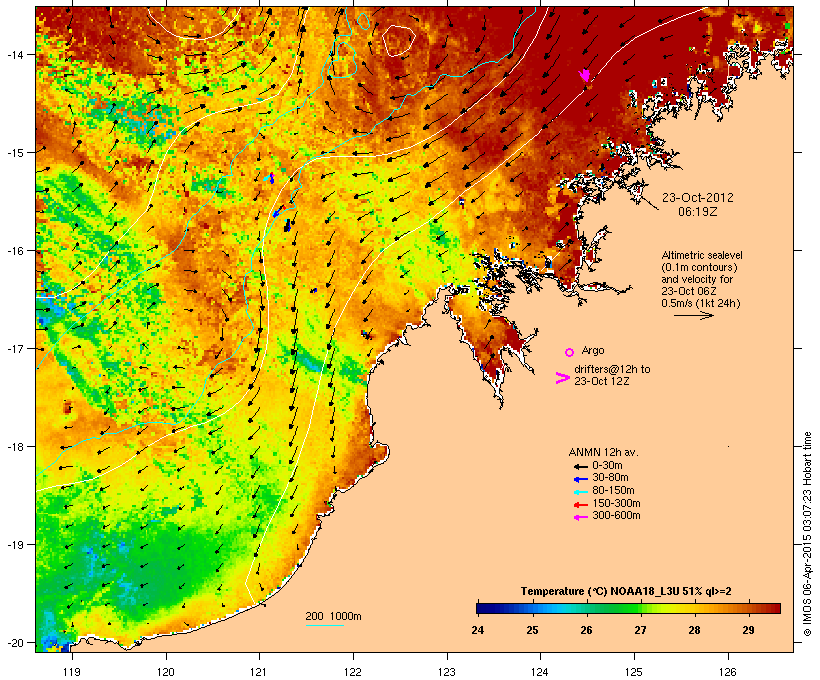This screenshot has height=680, width=820.
Task: Click the latitude axis label '-18'
Action: point(15,446)
